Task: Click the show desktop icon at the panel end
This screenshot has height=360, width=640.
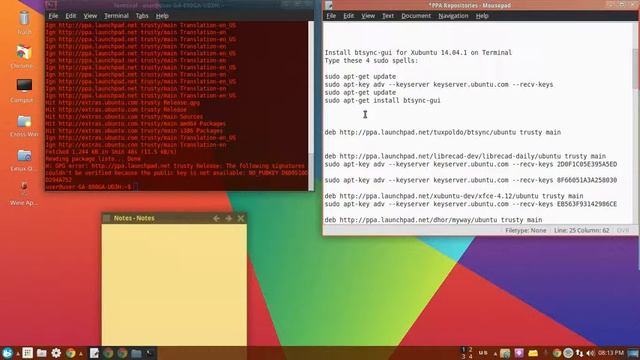Action: point(633,353)
